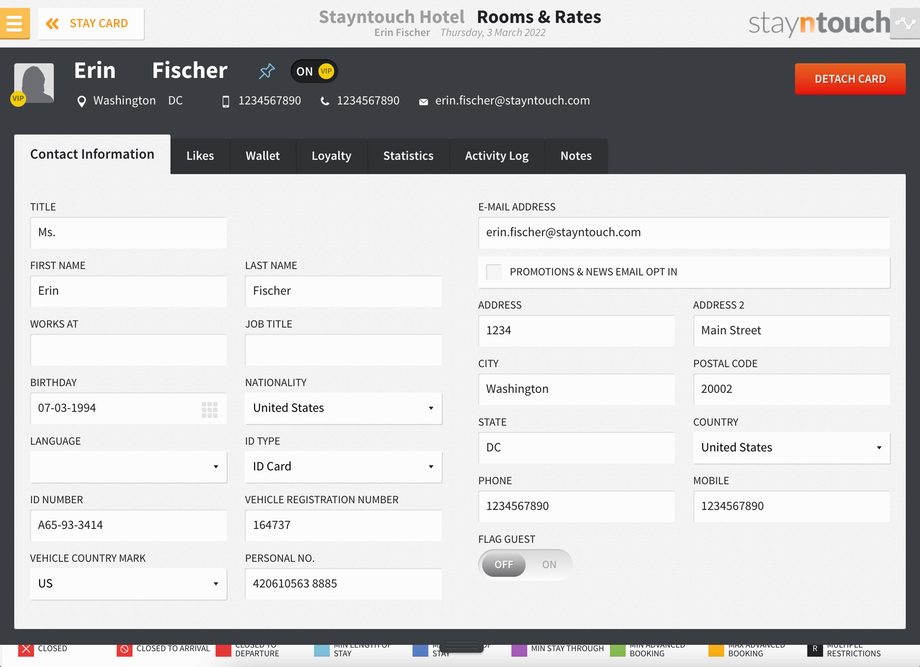Click the staytouch logo
This screenshot has height=667, width=920.
coord(819,23)
